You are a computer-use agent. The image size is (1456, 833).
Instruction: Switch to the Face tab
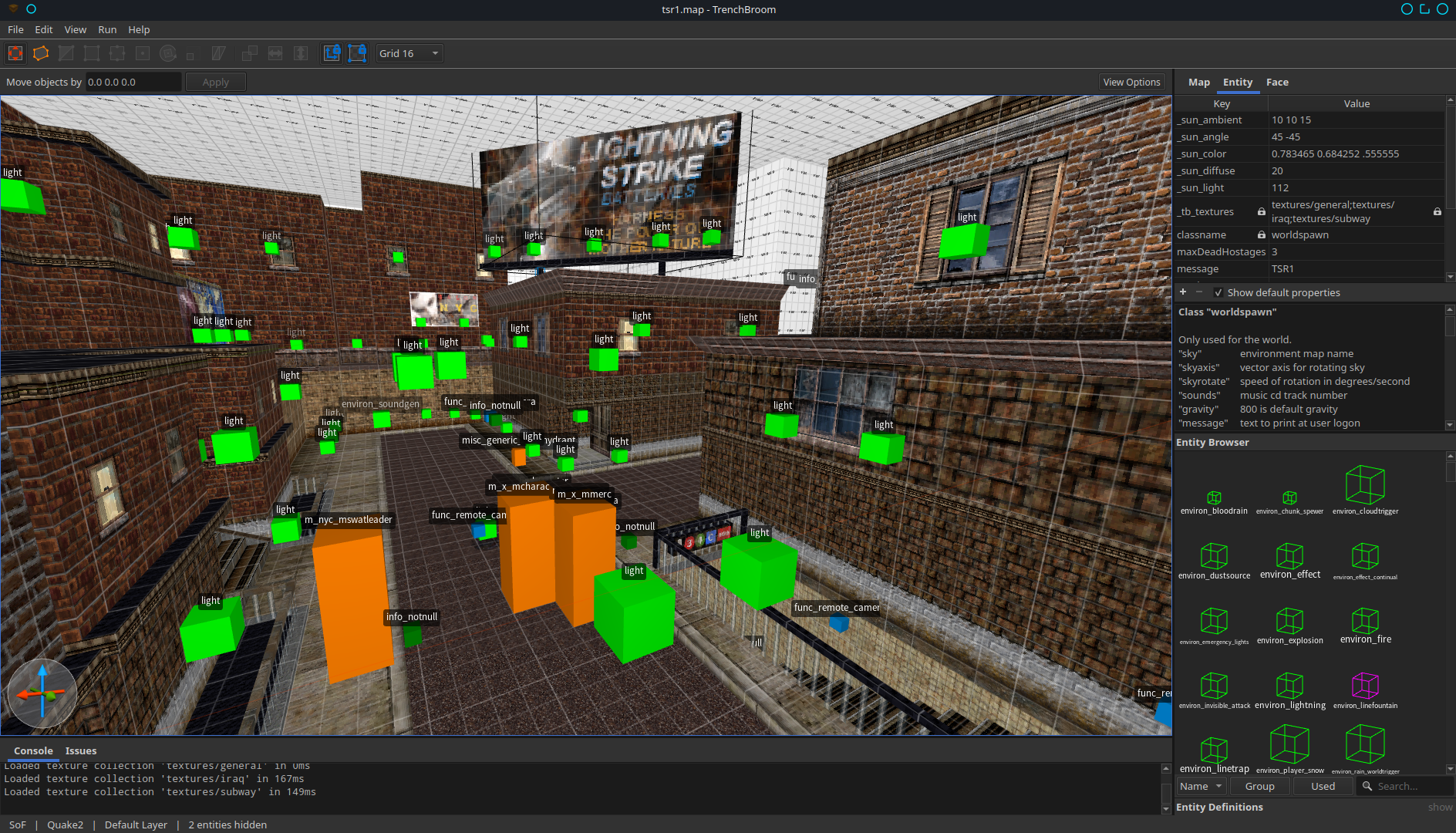pyautogui.click(x=1277, y=82)
